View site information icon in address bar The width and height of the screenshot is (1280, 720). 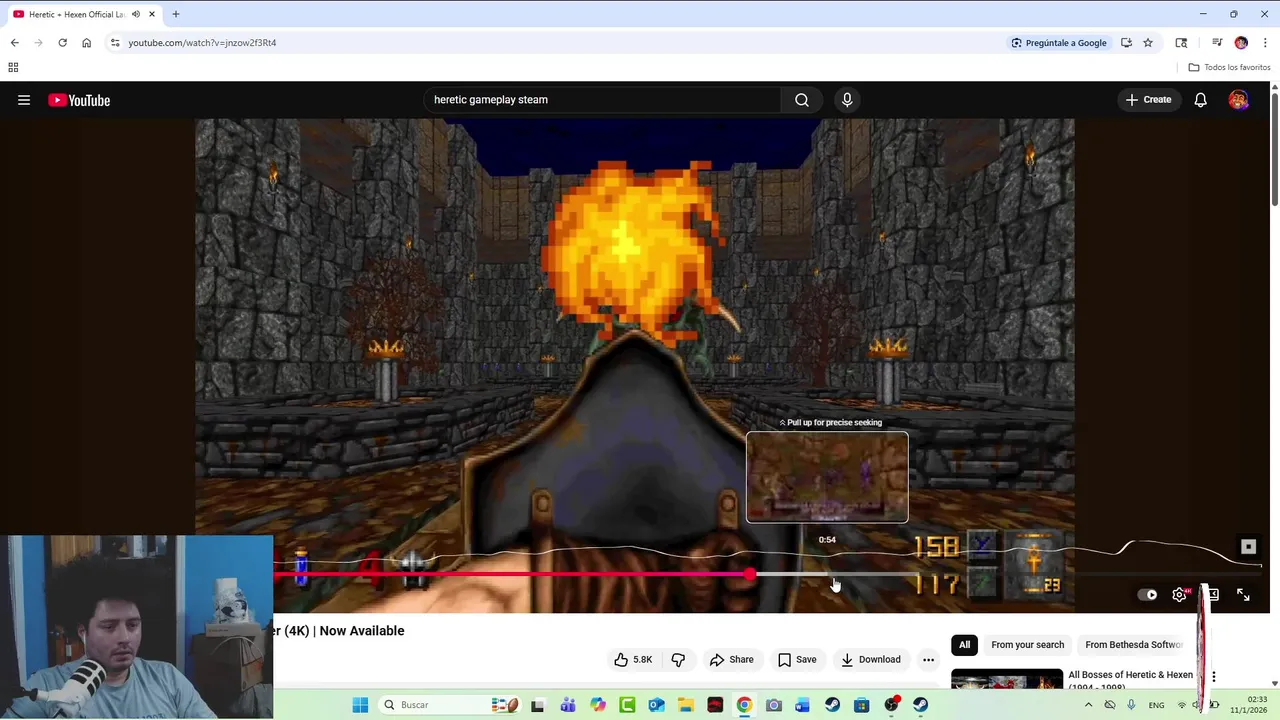pos(115,43)
